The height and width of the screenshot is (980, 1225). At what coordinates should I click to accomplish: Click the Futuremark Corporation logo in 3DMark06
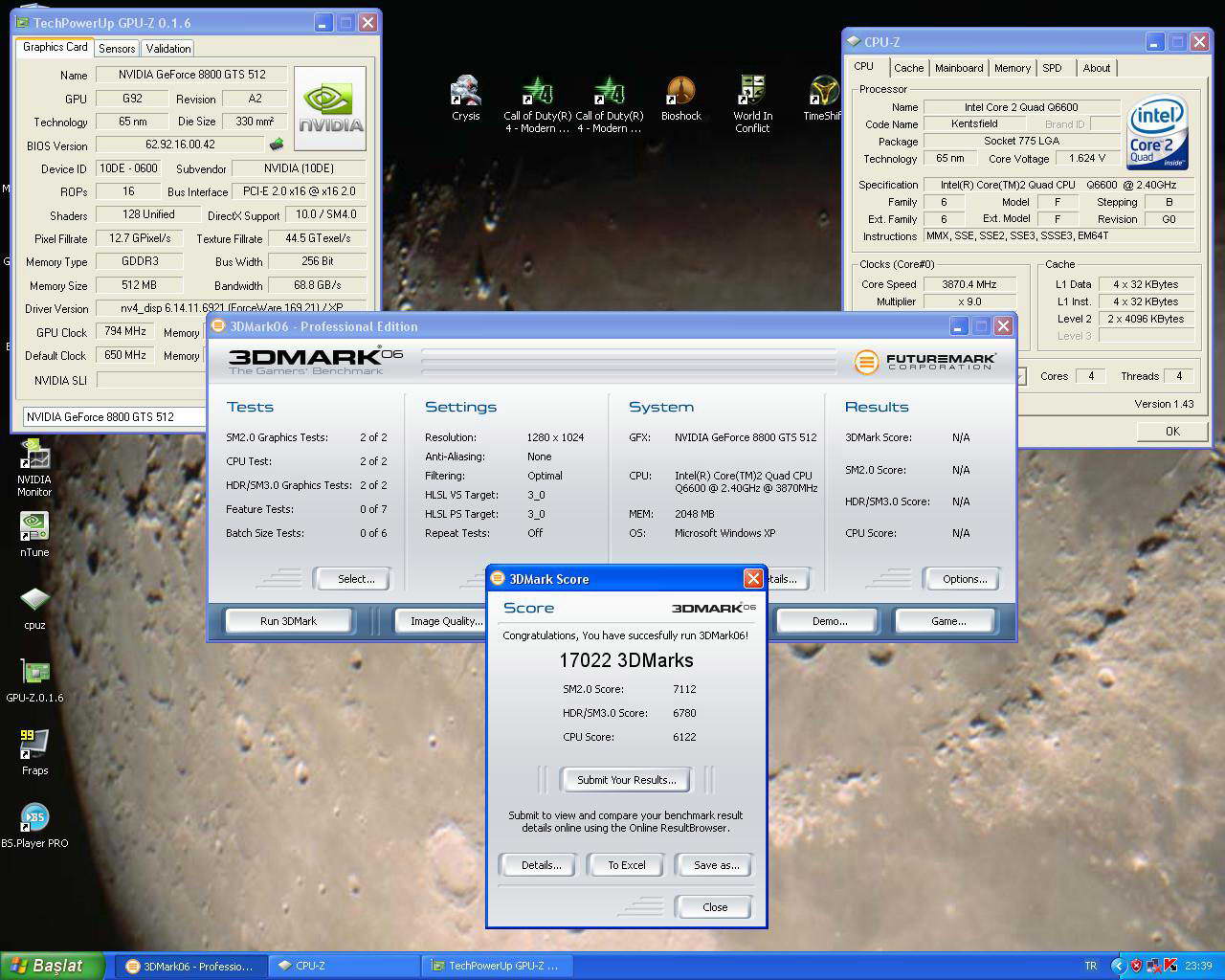tap(924, 362)
